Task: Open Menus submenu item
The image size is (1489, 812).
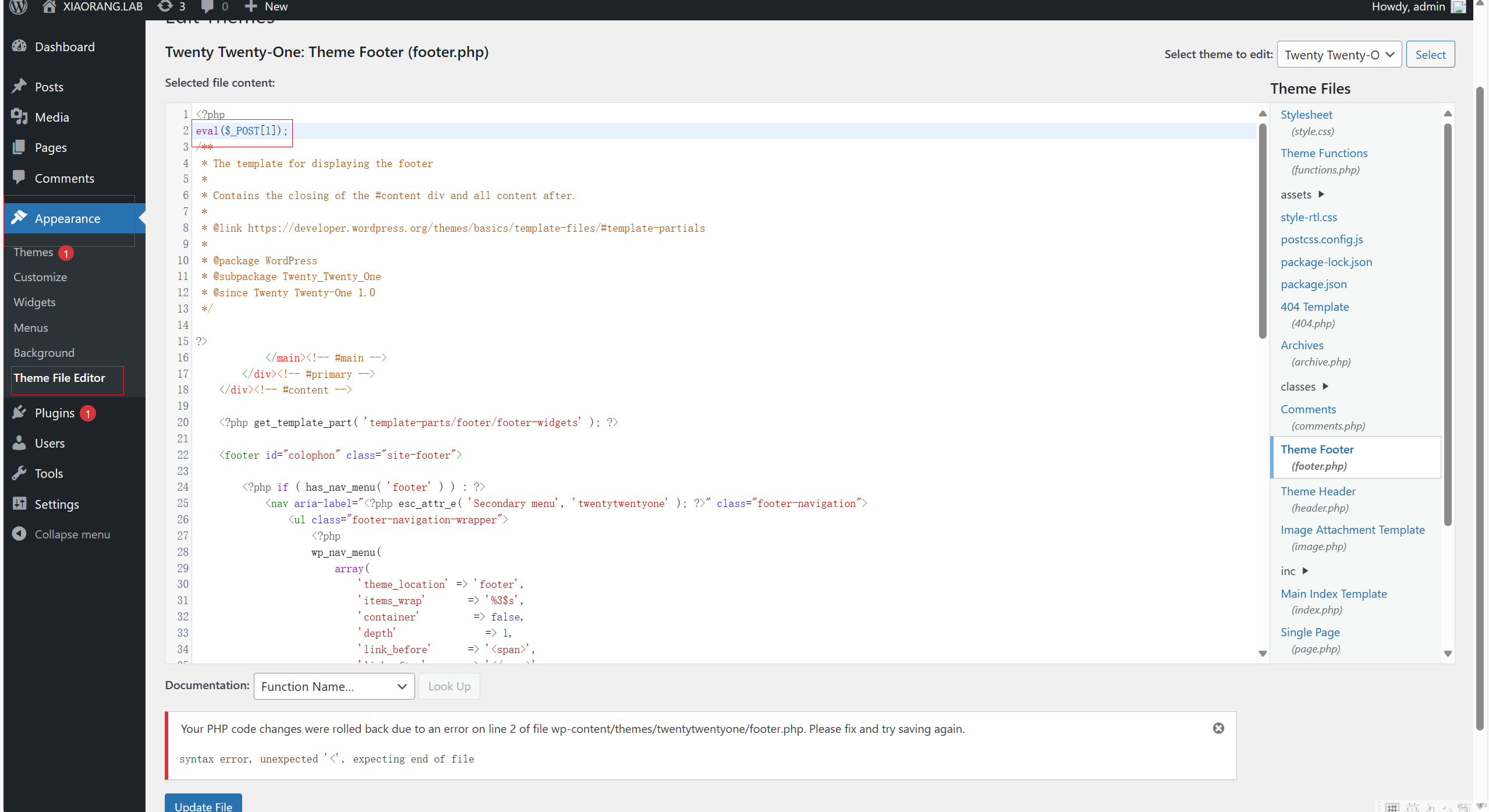Action: click(x=31, y=328)
